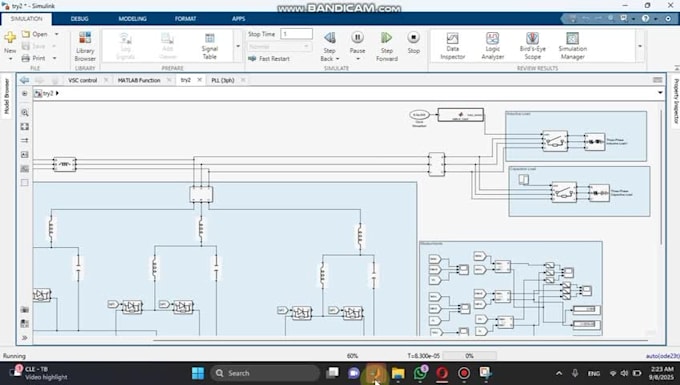Click the image annotation palette icon
The width and height of the screenshot is (680, 385).
25,169
